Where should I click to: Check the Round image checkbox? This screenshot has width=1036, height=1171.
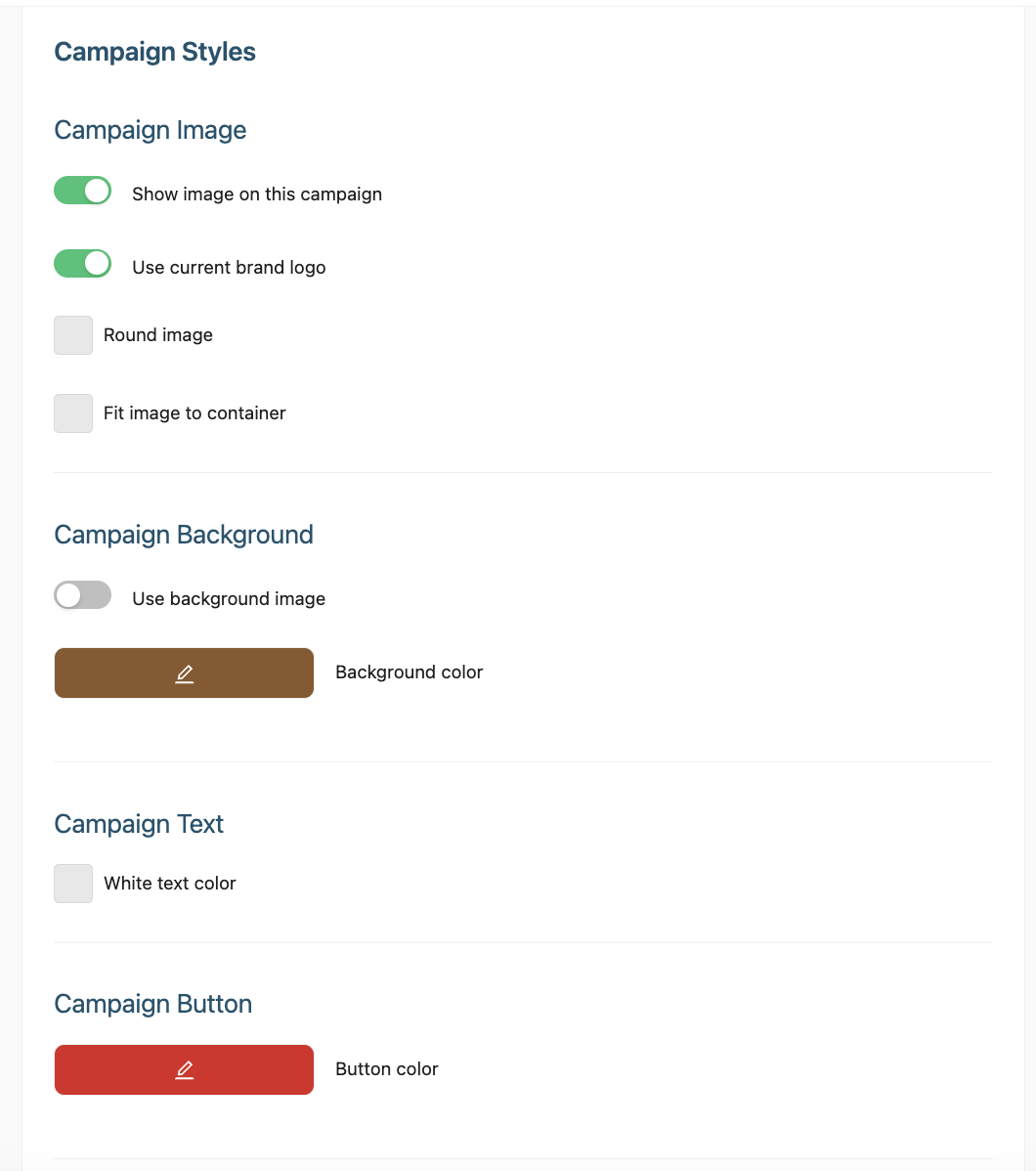point(73,335)
